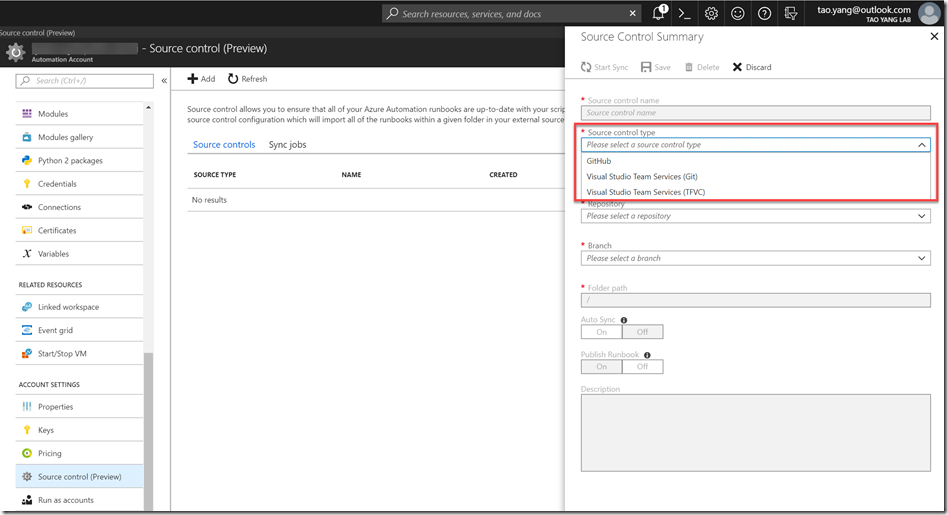This screenshot has height=515, width=948.
Task: Open Python 2 packages
Action: (79, 160)
